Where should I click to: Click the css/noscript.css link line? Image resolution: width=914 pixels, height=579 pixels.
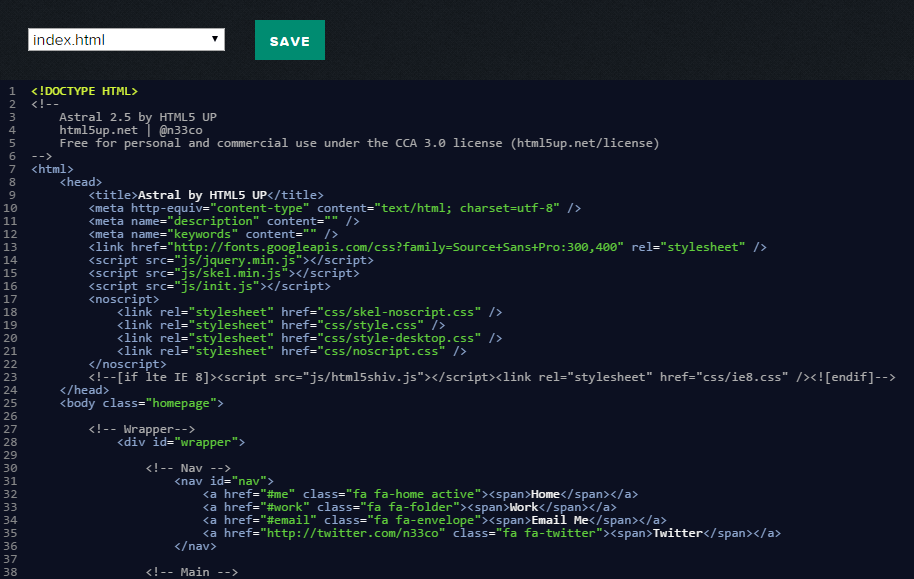291,351
